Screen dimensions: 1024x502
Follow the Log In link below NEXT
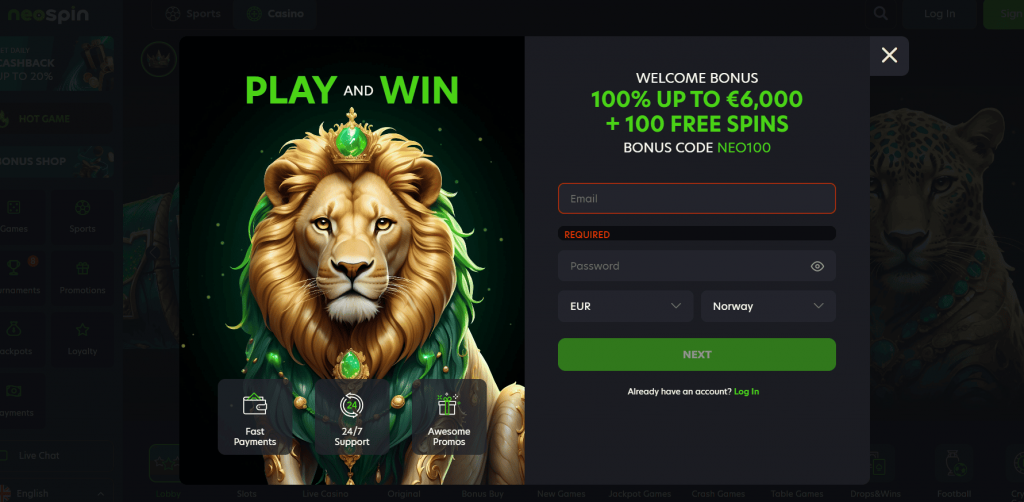[746, 392]
